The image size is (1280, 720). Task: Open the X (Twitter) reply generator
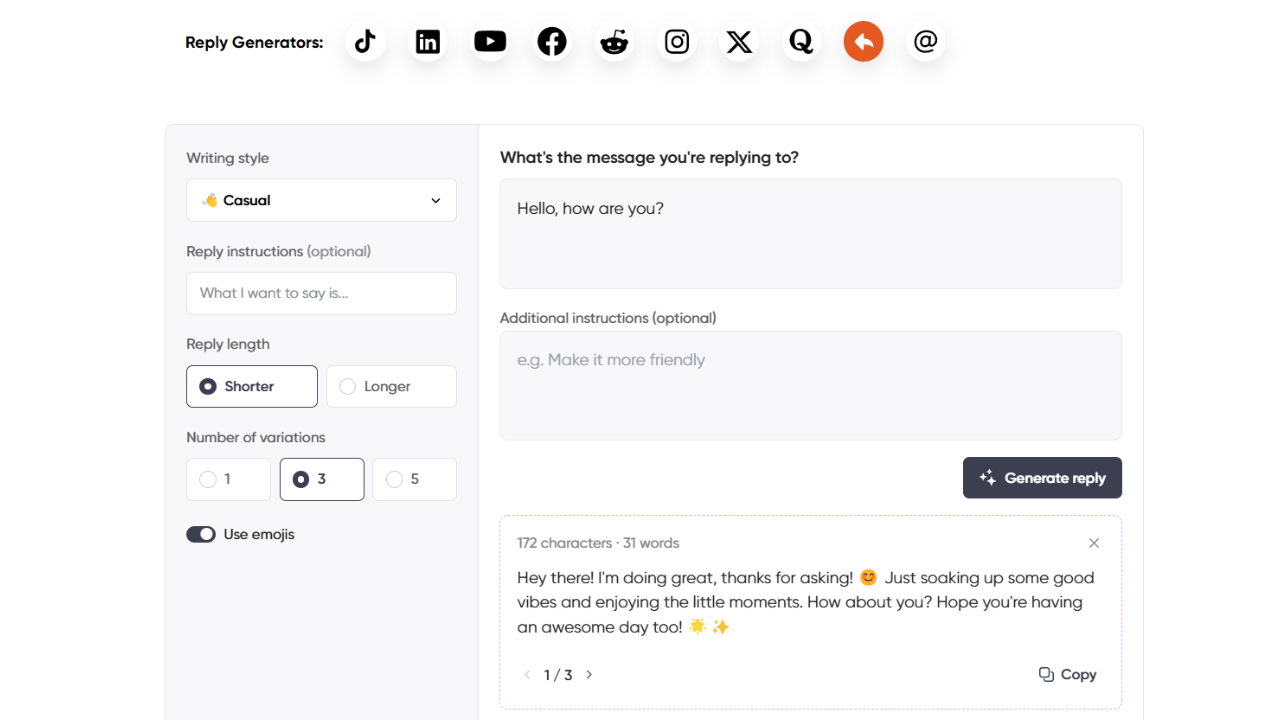coord(739,41)
